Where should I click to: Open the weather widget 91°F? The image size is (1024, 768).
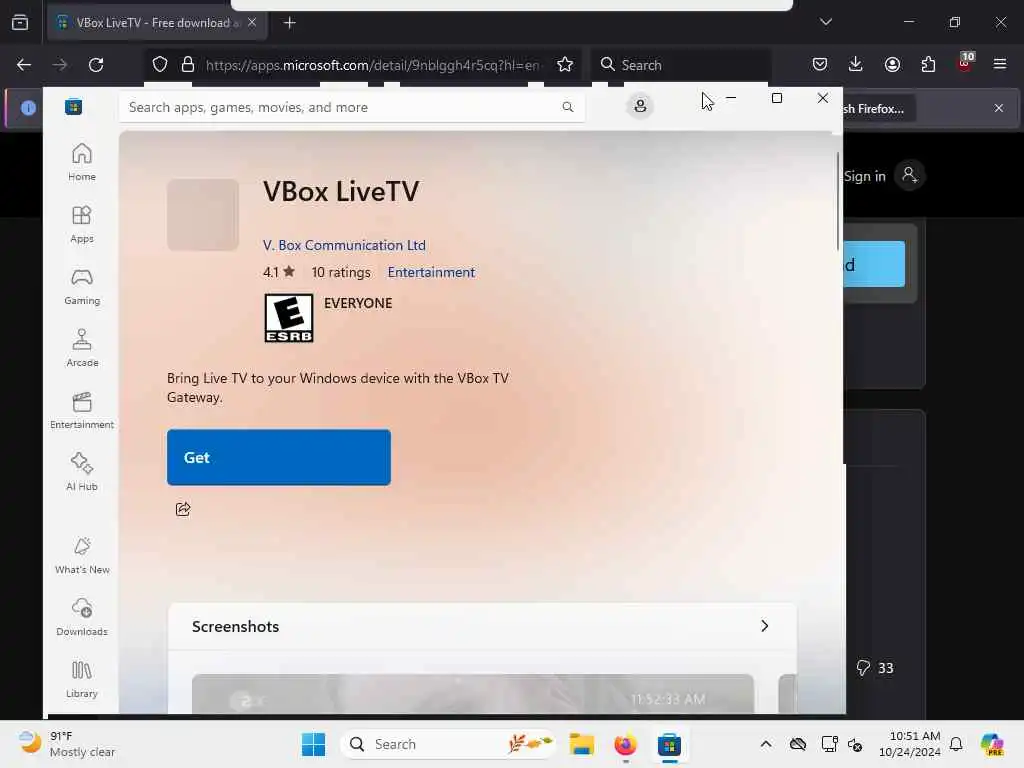coord(65,744)
